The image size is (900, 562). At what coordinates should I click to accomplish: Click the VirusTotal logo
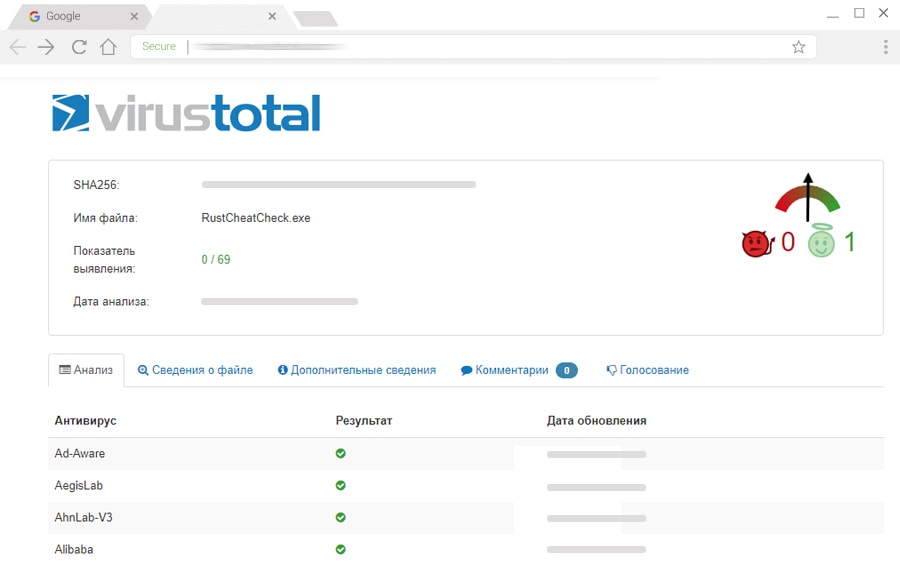[x=186, y=113]
